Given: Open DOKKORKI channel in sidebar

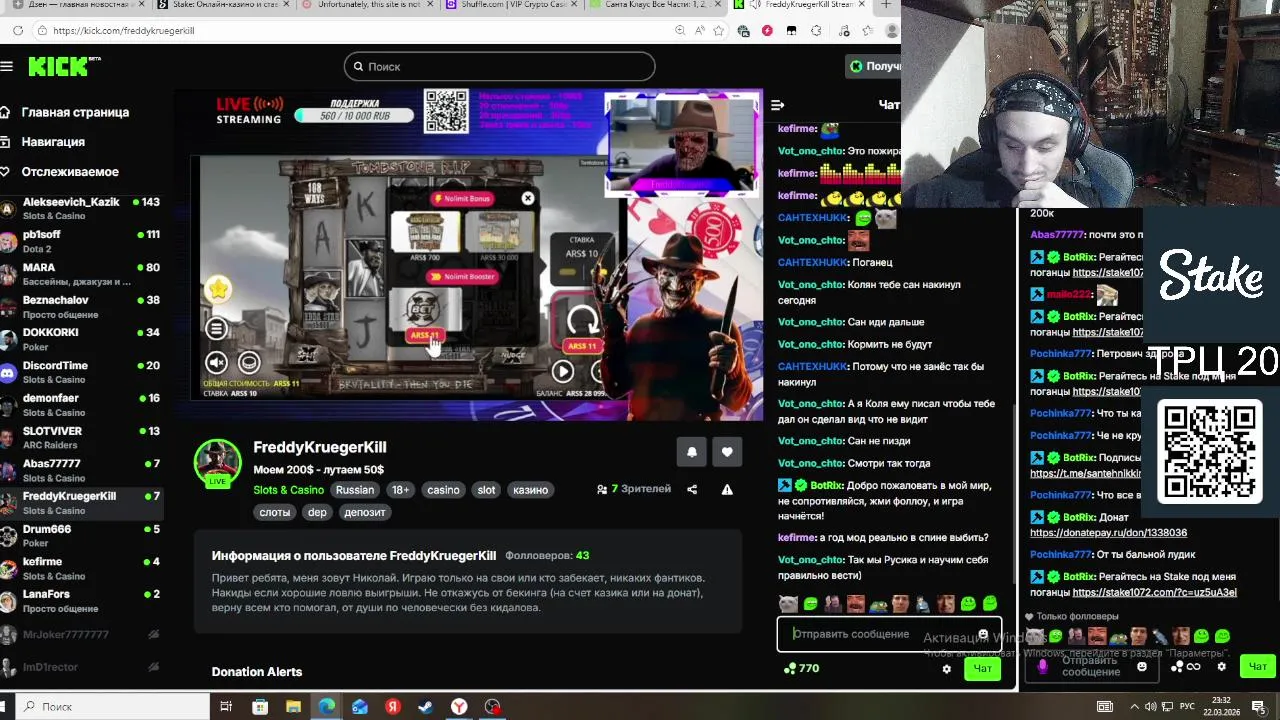Looking at the screenshot, I should [x=81, y=339].
